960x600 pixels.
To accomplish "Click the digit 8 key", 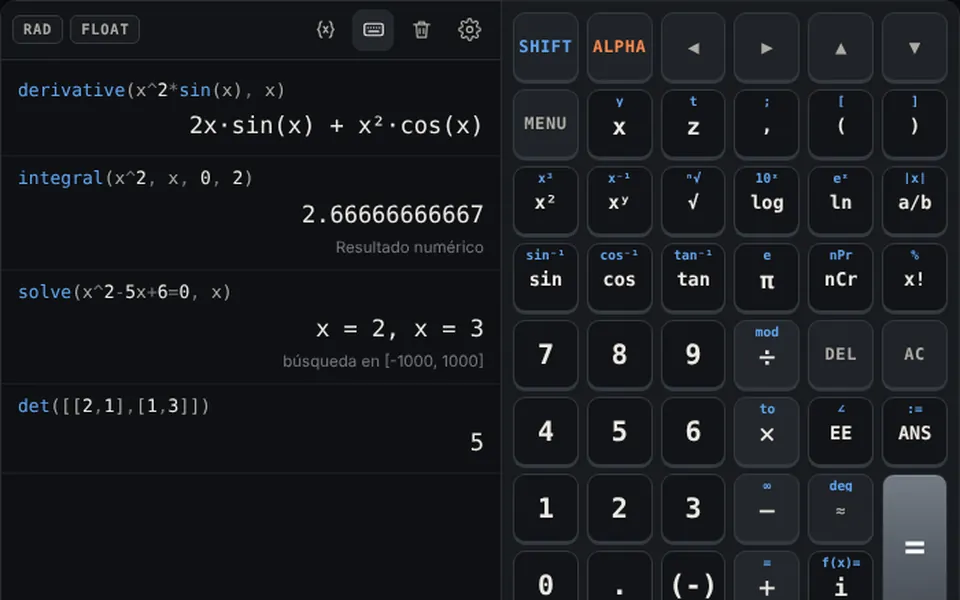I will click(619, 354).
